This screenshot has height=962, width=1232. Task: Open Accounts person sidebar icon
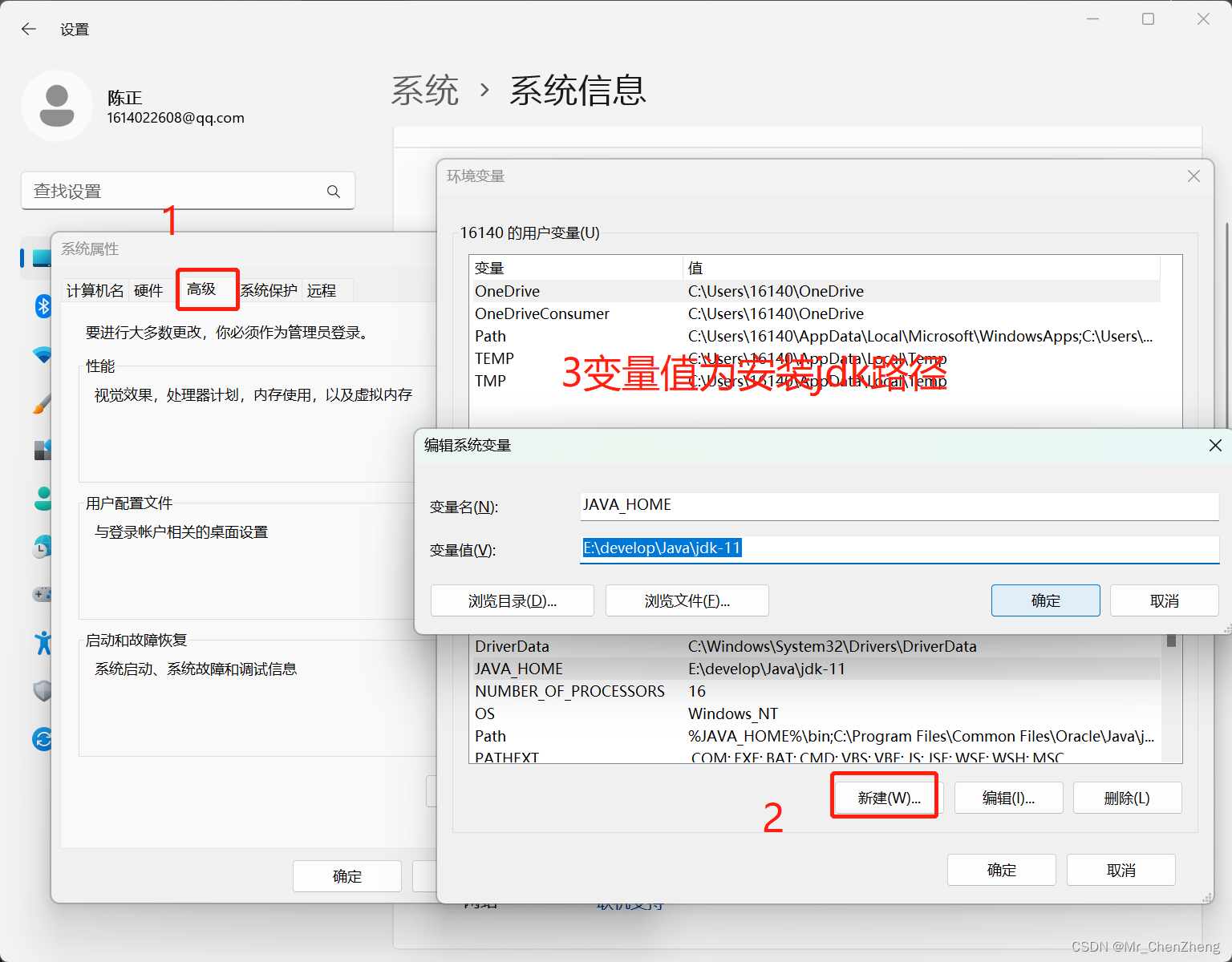[x=43, y=498]
